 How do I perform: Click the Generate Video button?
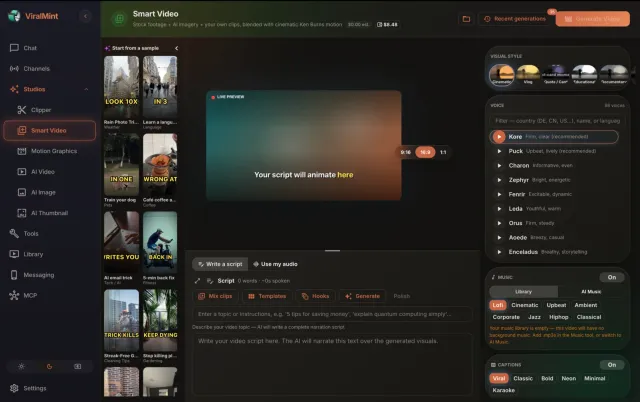592,19
